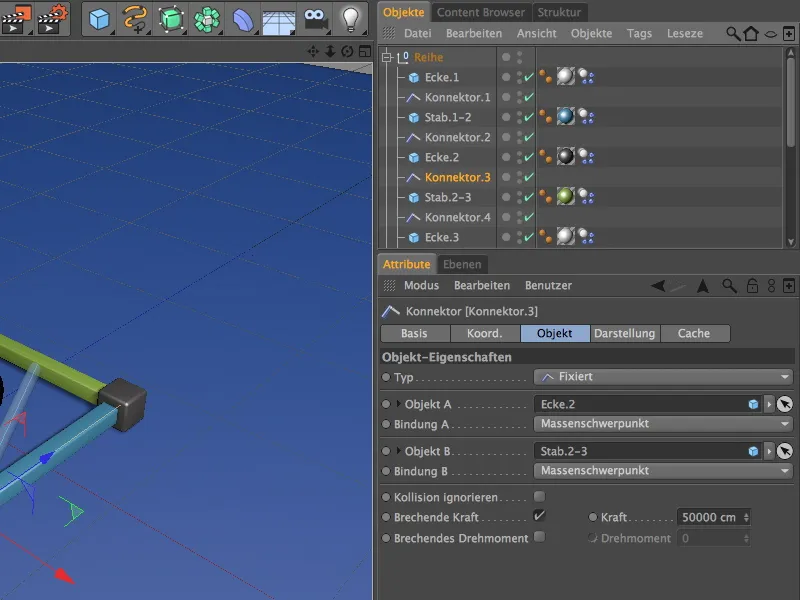Open the Benutzer menu
Image resolution: width=800 pixels, height=600 pixels.
[x=548, y=286]
